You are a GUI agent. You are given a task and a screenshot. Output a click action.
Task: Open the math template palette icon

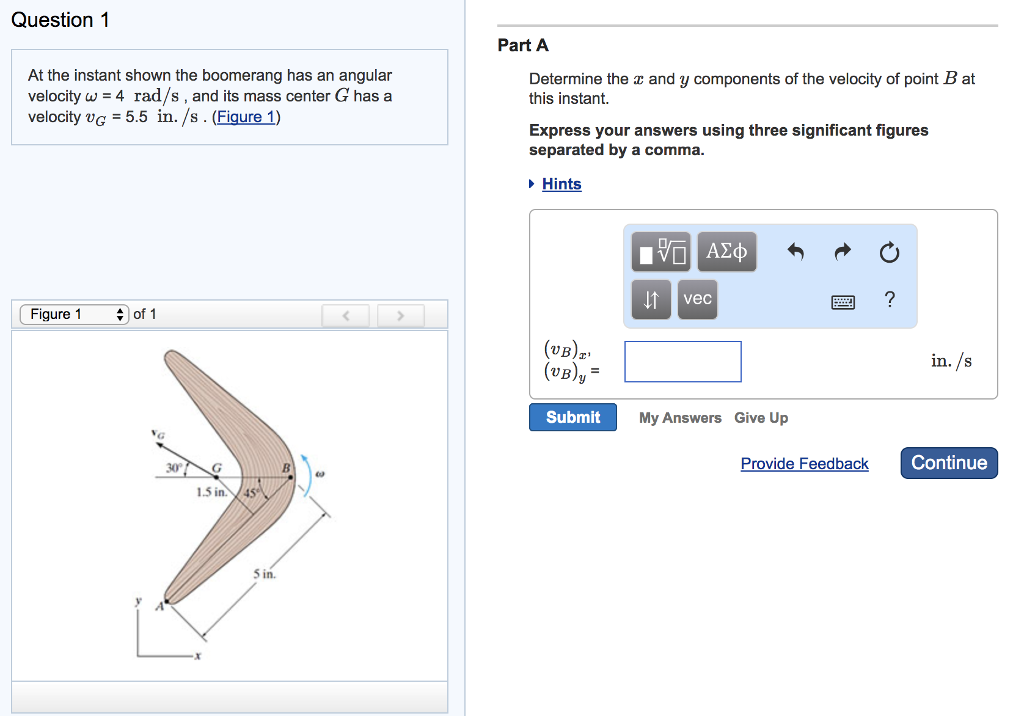tap(660, 251)
